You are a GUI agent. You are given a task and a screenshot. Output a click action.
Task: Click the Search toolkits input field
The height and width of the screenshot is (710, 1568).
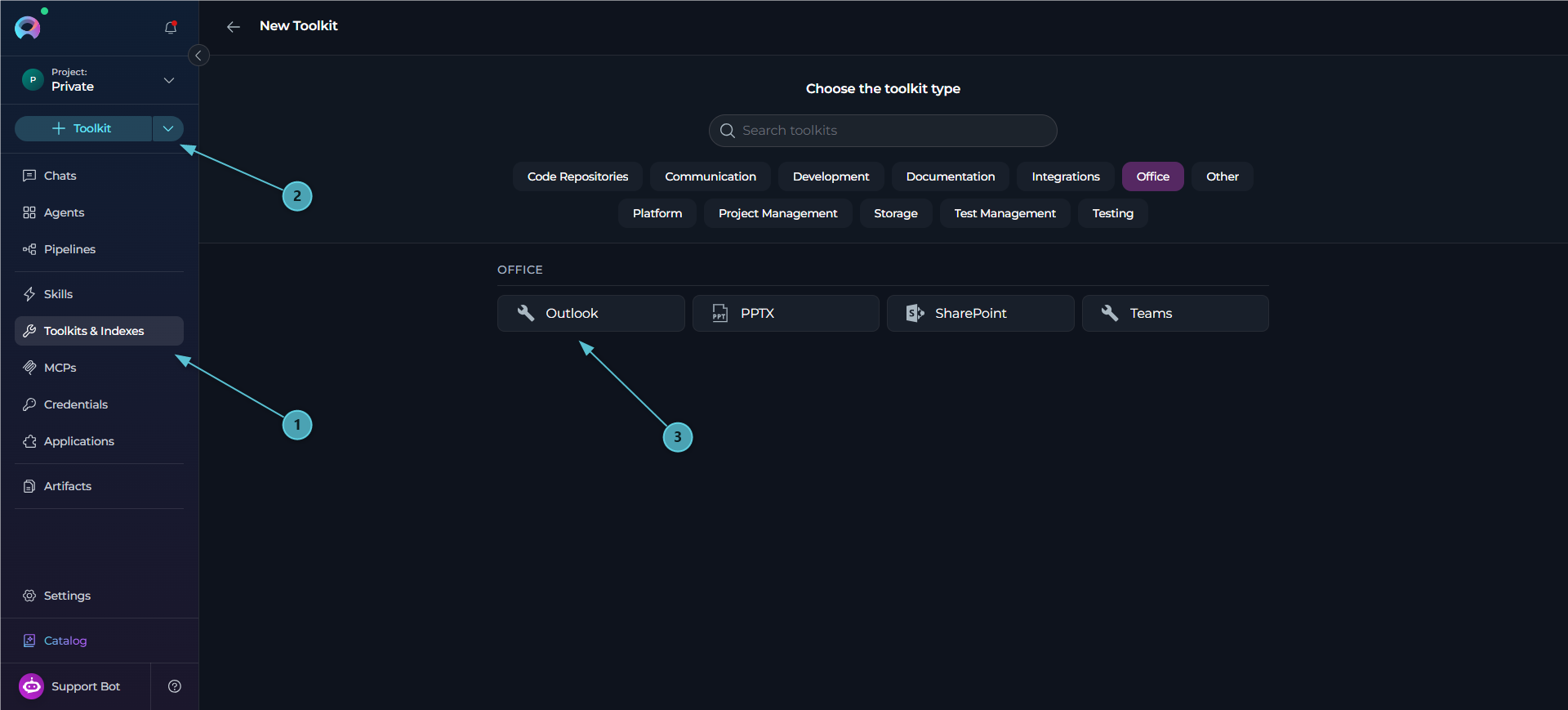pyautogui.click(x=883, y=131)
